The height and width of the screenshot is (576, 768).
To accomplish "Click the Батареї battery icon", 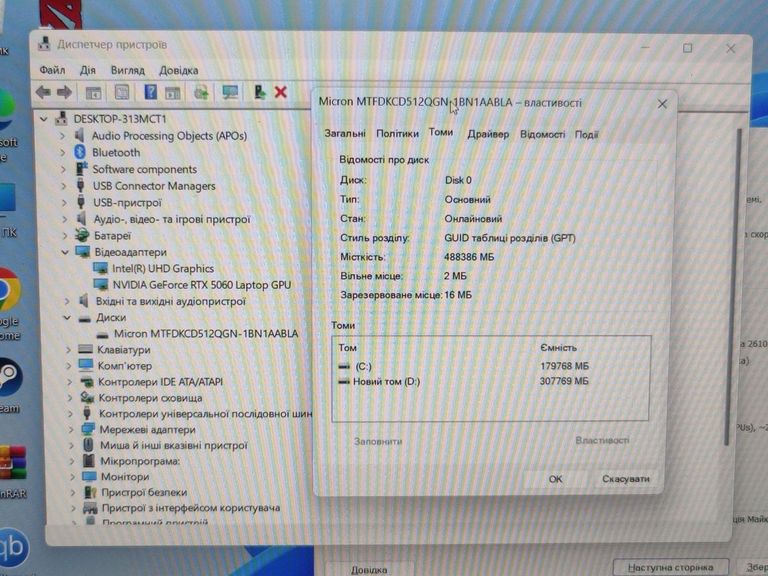I will click(x=81, y=236).
